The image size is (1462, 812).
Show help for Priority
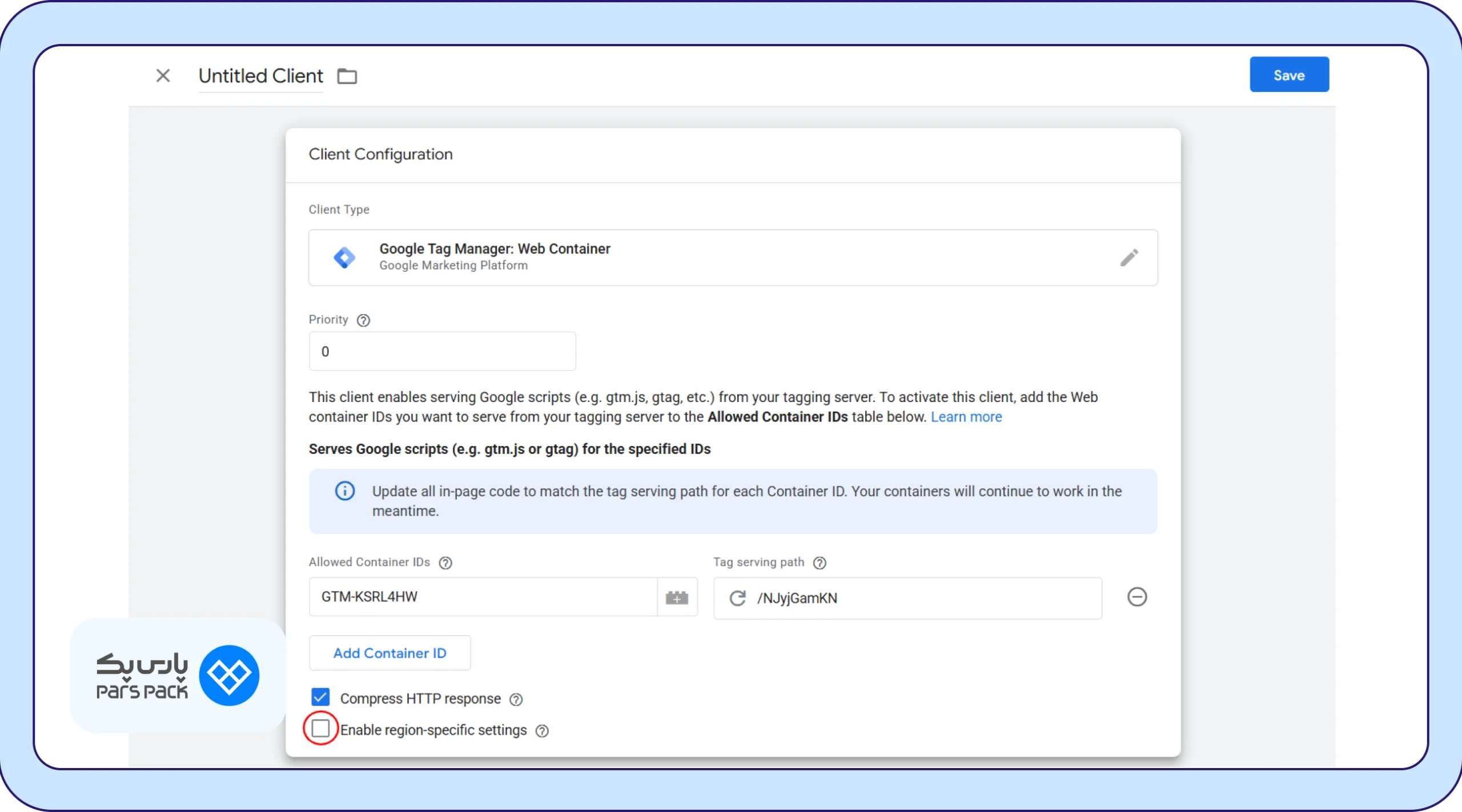[x=363, y=320]
